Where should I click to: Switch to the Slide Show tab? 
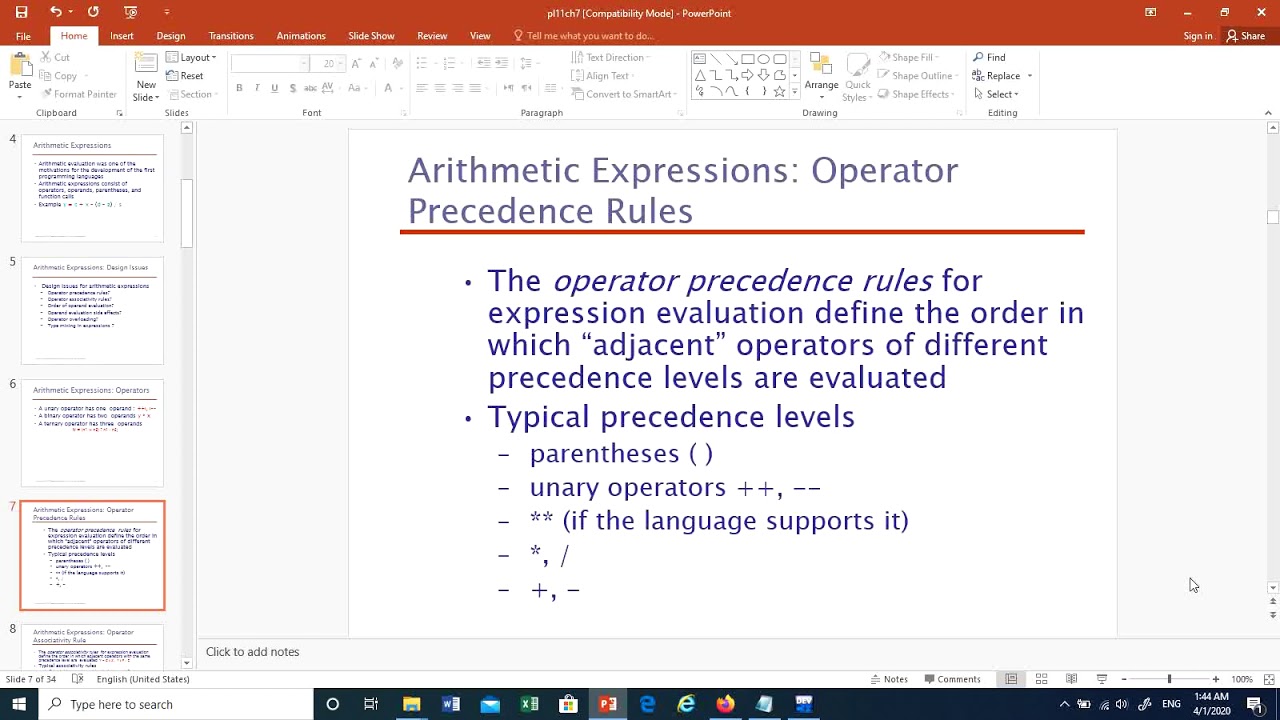[x=371, y=36]
